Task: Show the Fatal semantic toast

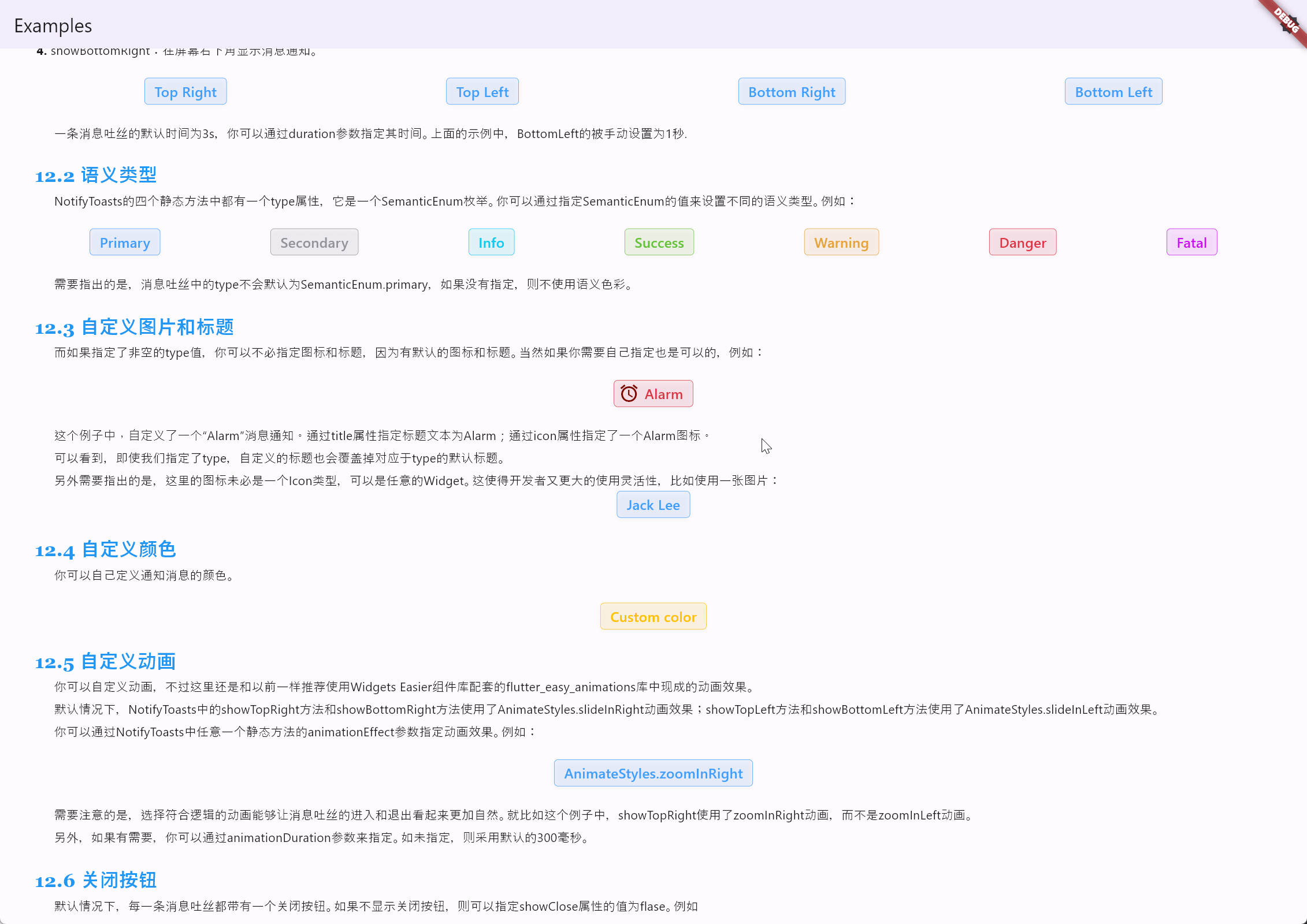Action: coord(1190,242)
